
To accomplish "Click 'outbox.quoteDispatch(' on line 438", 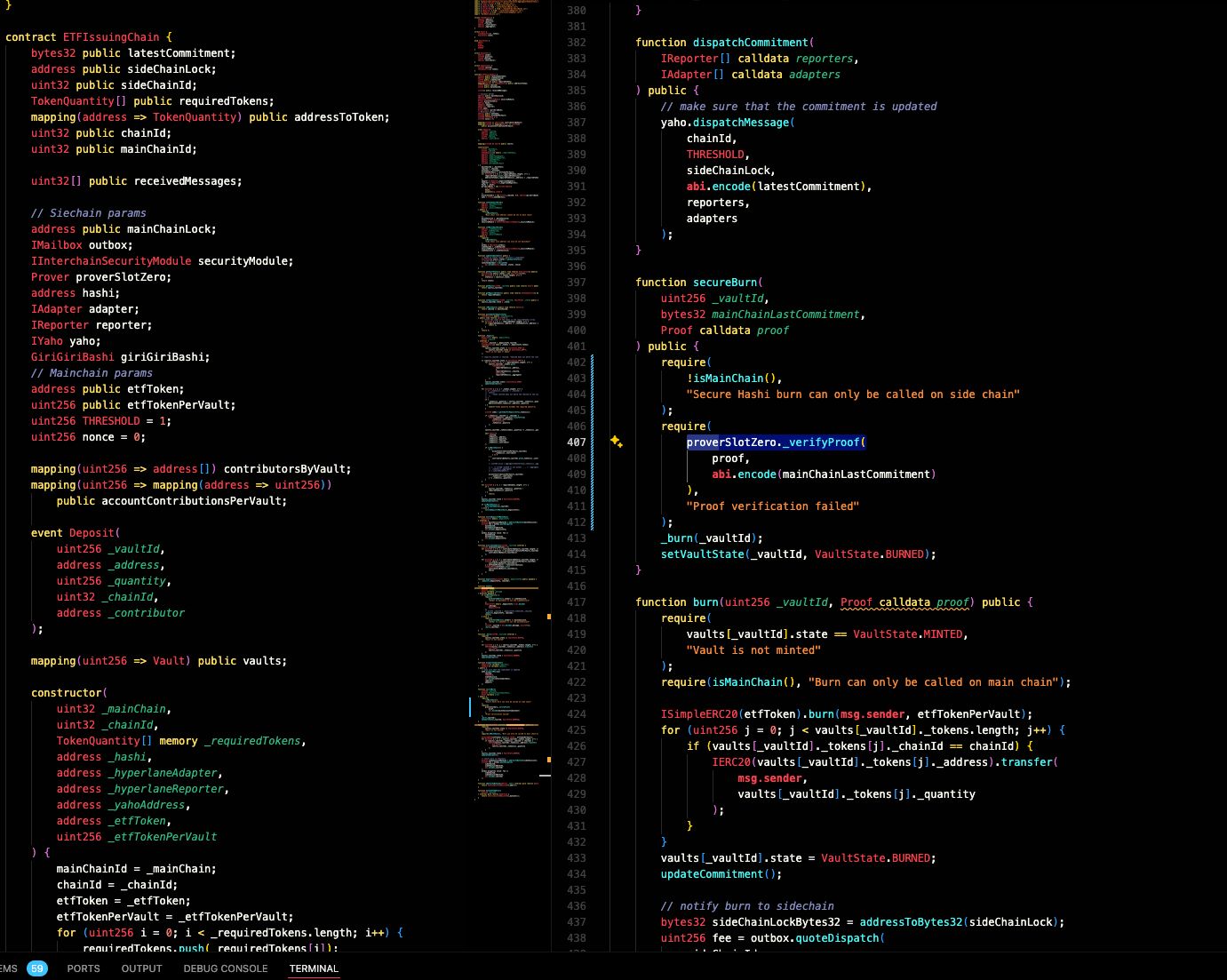I will 817,938.
